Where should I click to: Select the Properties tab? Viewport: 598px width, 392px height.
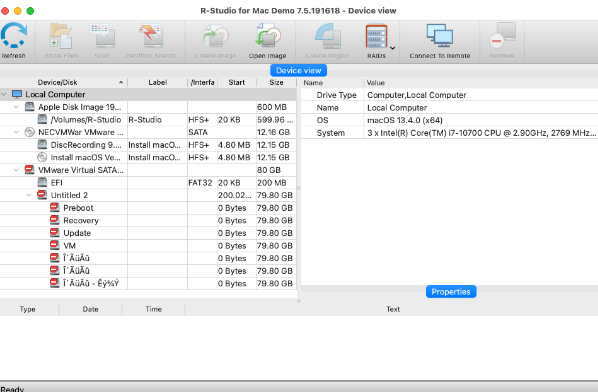tap(451, 292)
